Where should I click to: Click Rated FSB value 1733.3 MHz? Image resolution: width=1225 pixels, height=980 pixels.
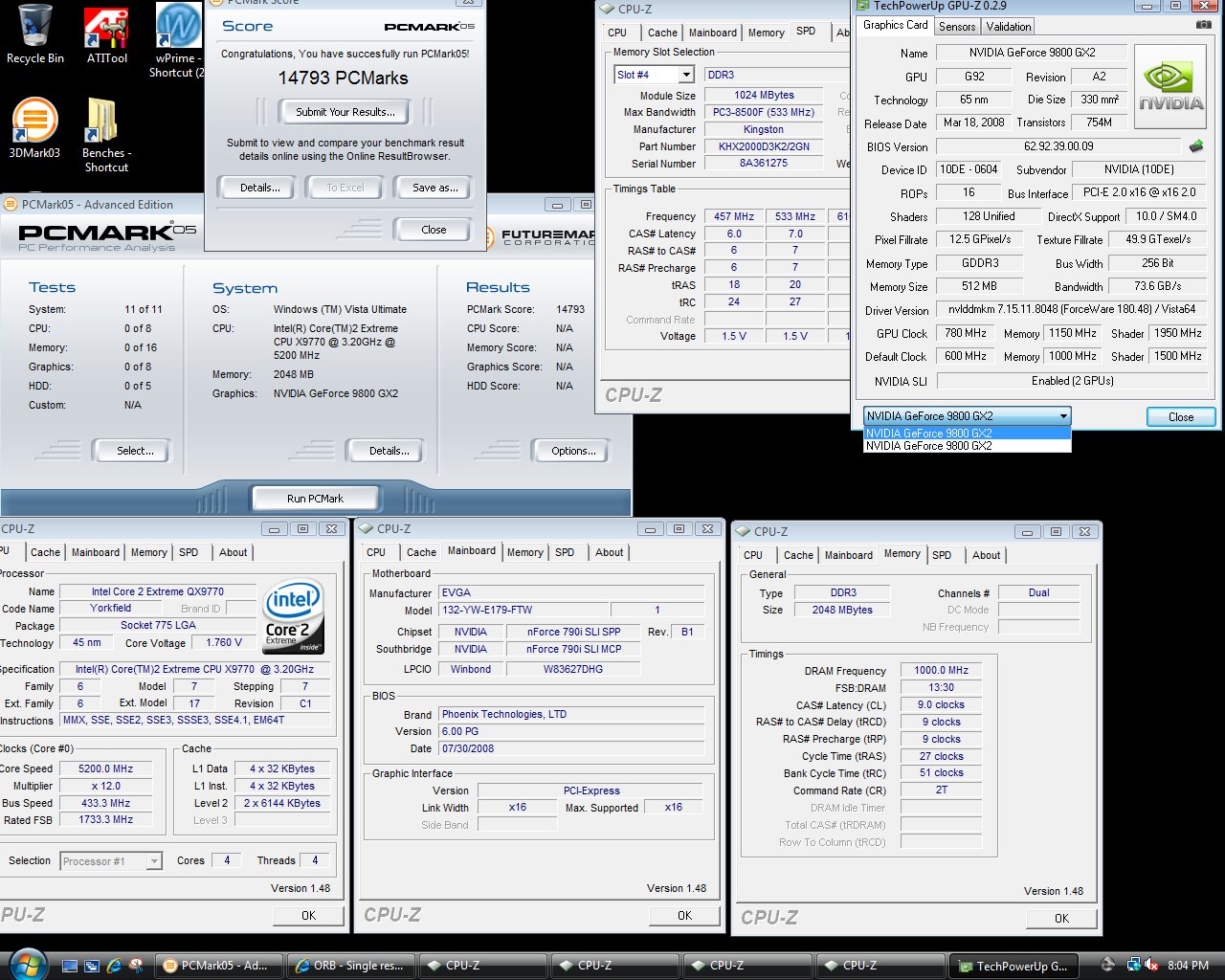[105, 820]
